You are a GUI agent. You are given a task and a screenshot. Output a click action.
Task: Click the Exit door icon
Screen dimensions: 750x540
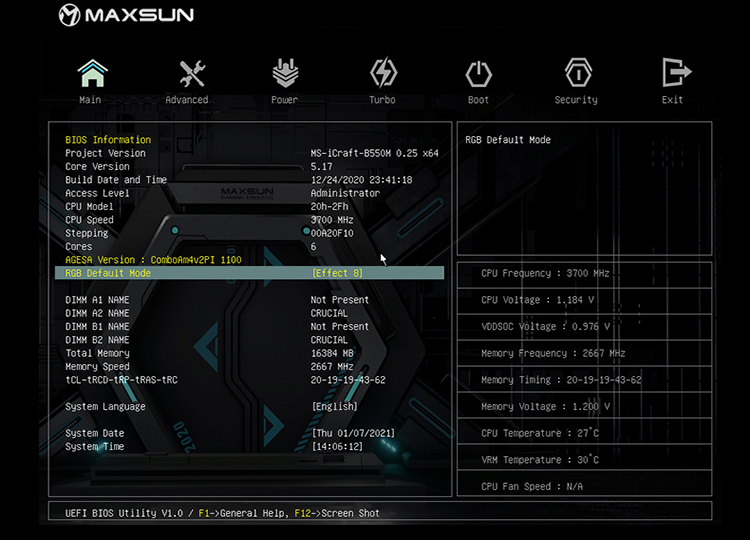[x=676, y=72]
